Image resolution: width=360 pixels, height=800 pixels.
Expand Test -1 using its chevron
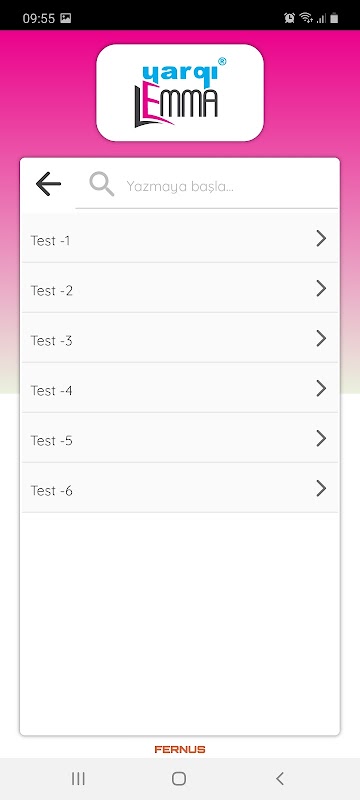click(x=321, y=238)
